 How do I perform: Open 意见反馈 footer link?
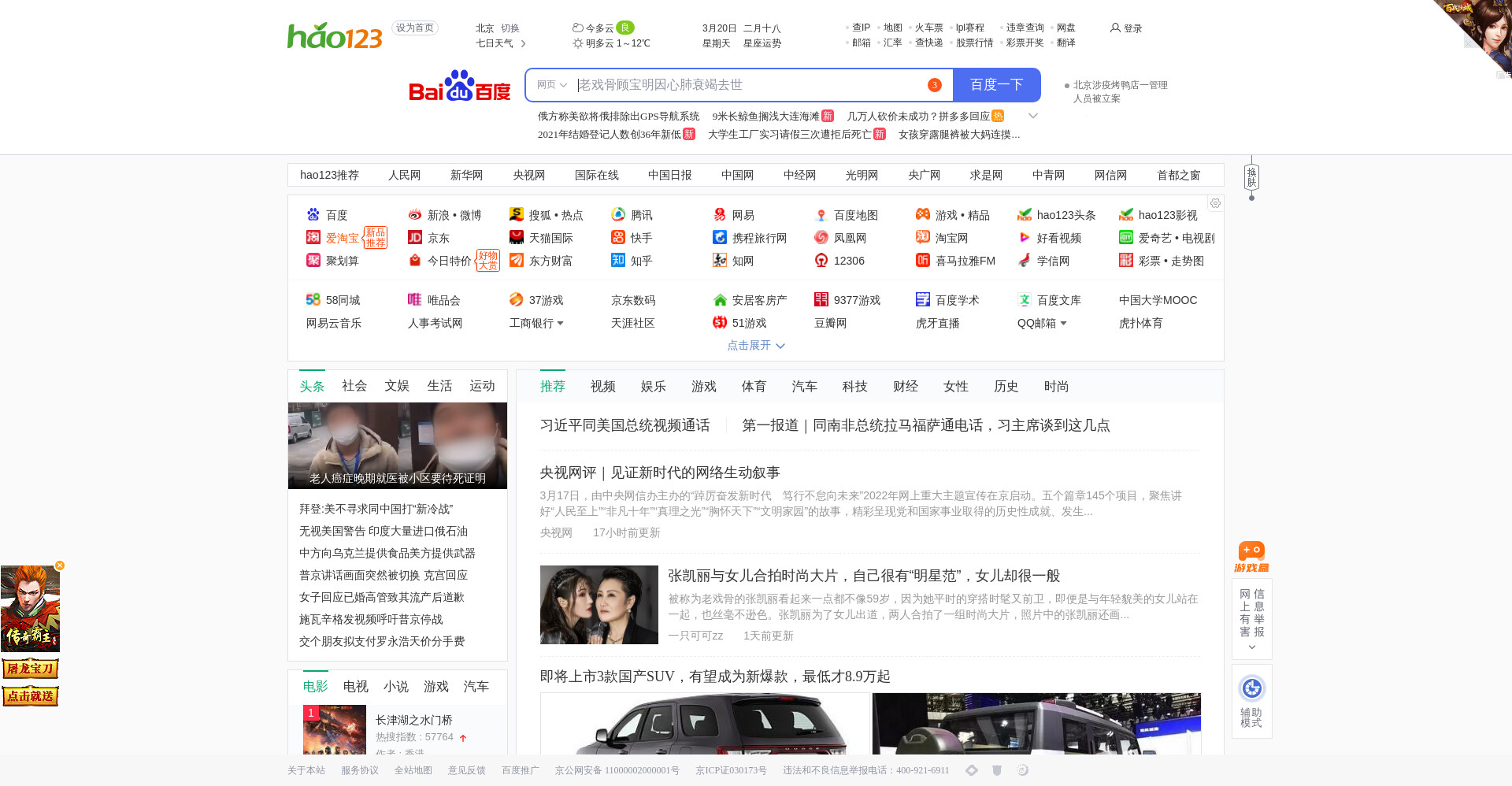[x=467, y=770]
